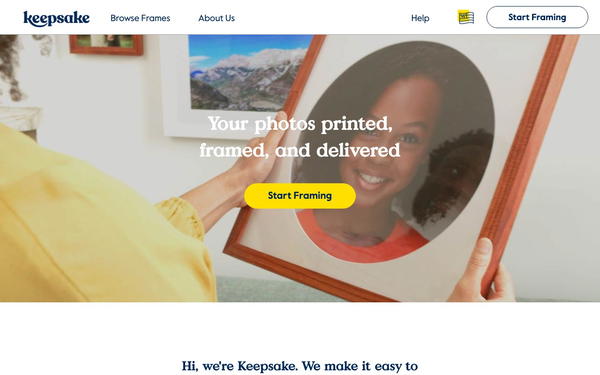The width and height of the screenshot is (600, 375).
Task: Open the country flag selector icon
Action: tap(466, 17)
